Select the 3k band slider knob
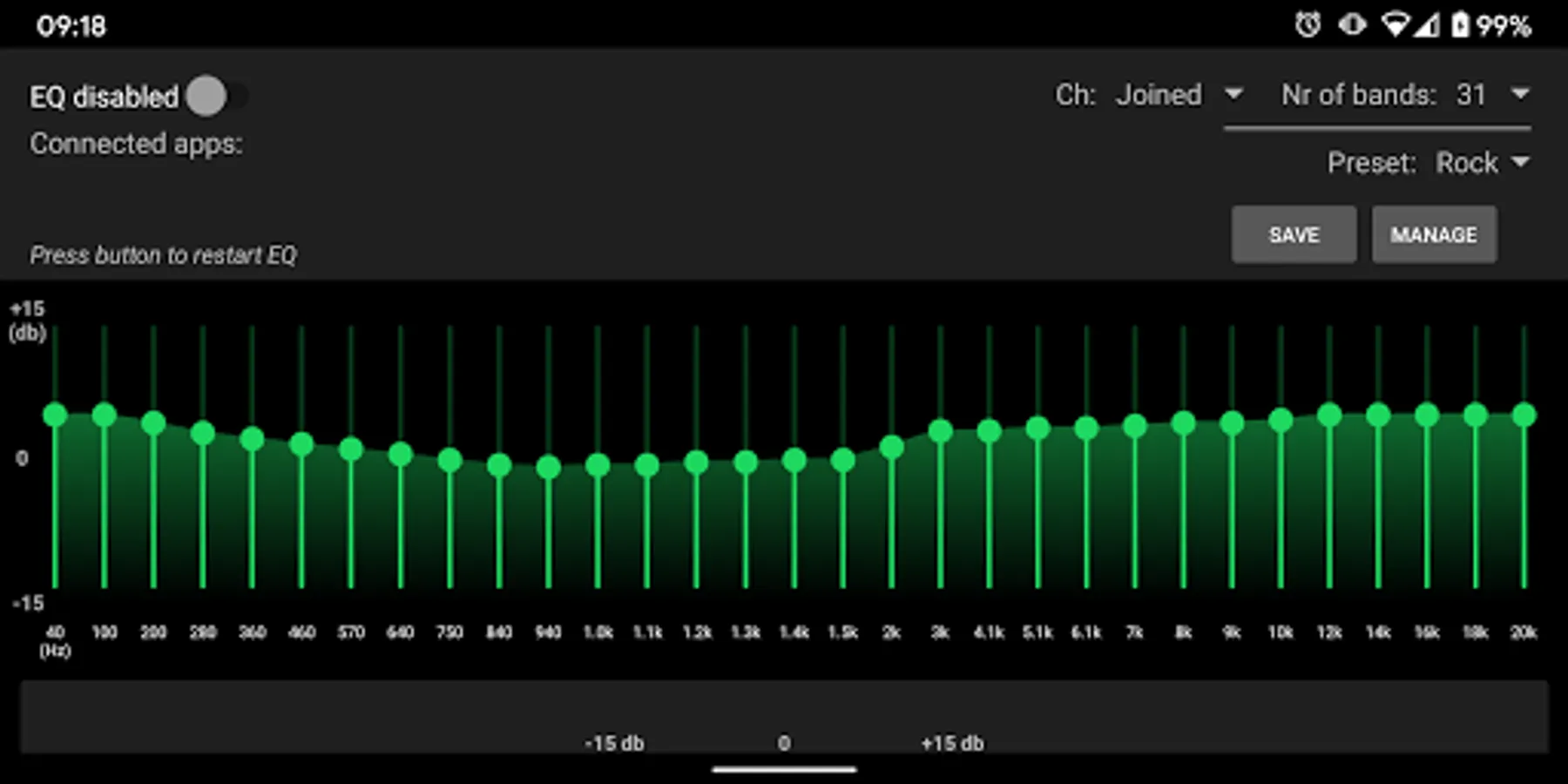This screenshot has height=784, width=1568. click(x=940, y=430)
